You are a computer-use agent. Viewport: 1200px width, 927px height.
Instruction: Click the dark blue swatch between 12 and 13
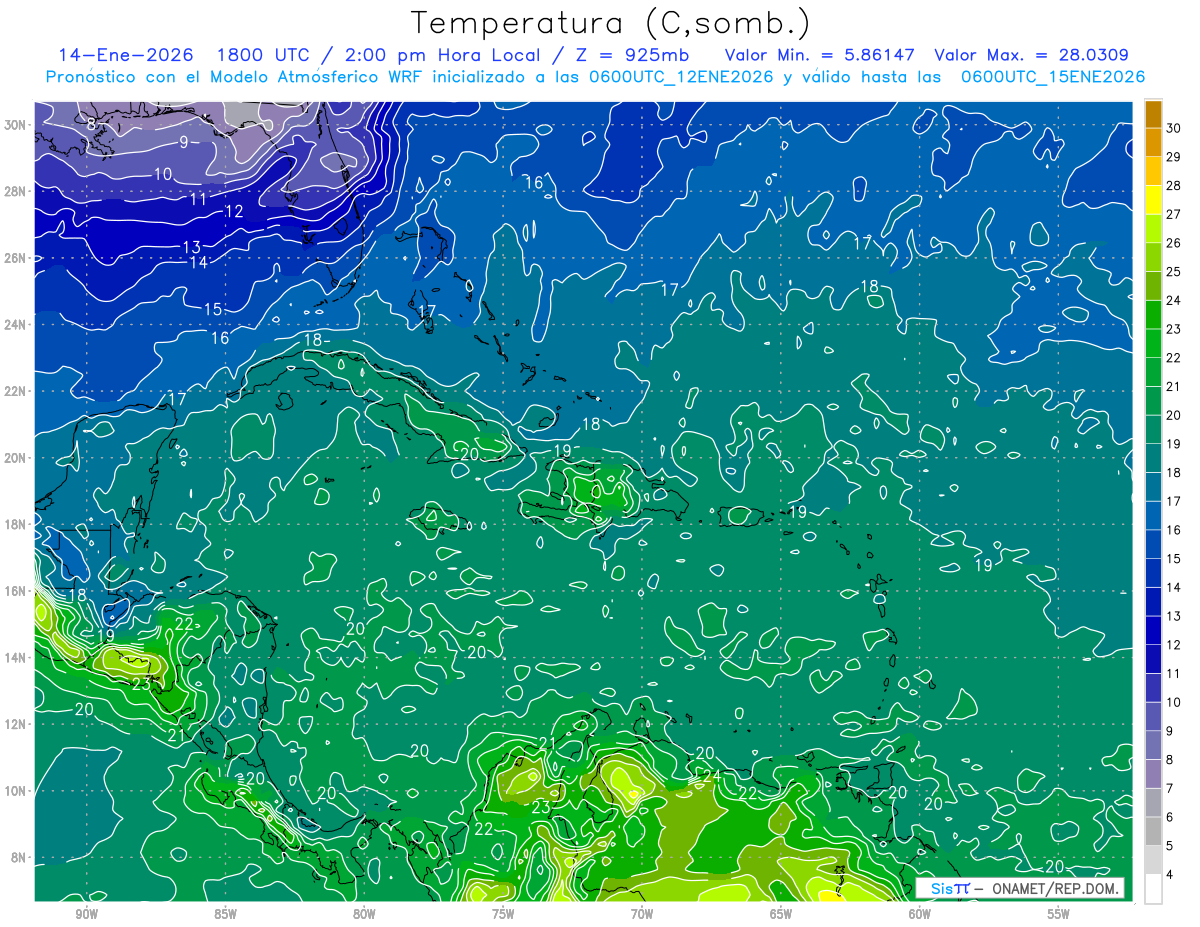click(1153, 630)
